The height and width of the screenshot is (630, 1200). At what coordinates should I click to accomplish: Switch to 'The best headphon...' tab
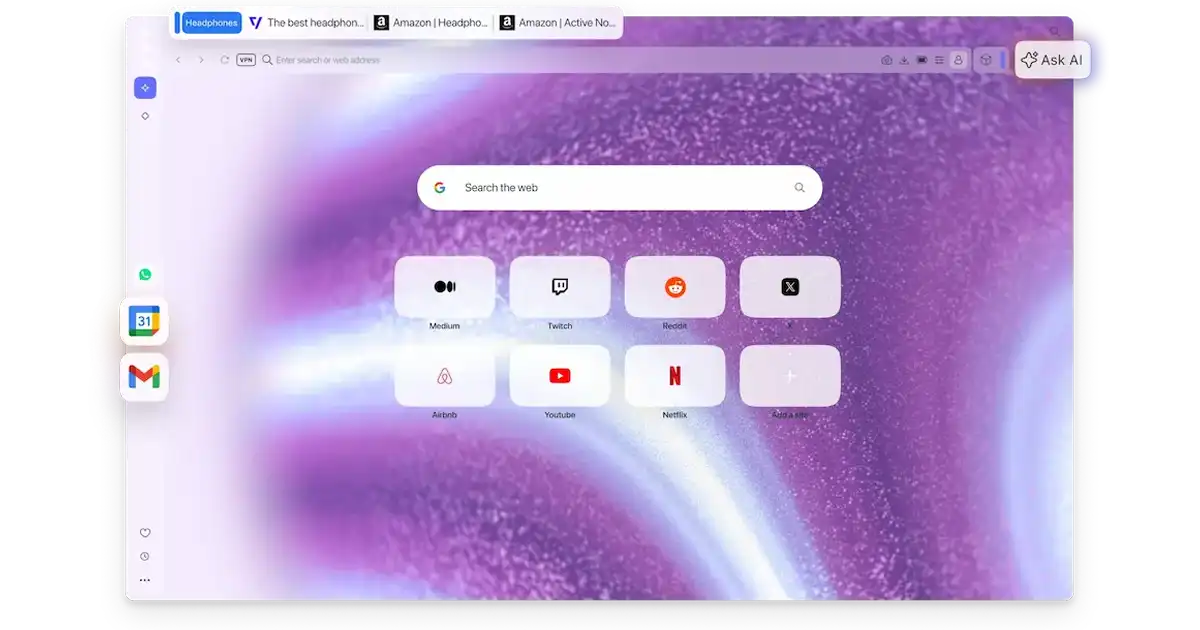point(306,23)
